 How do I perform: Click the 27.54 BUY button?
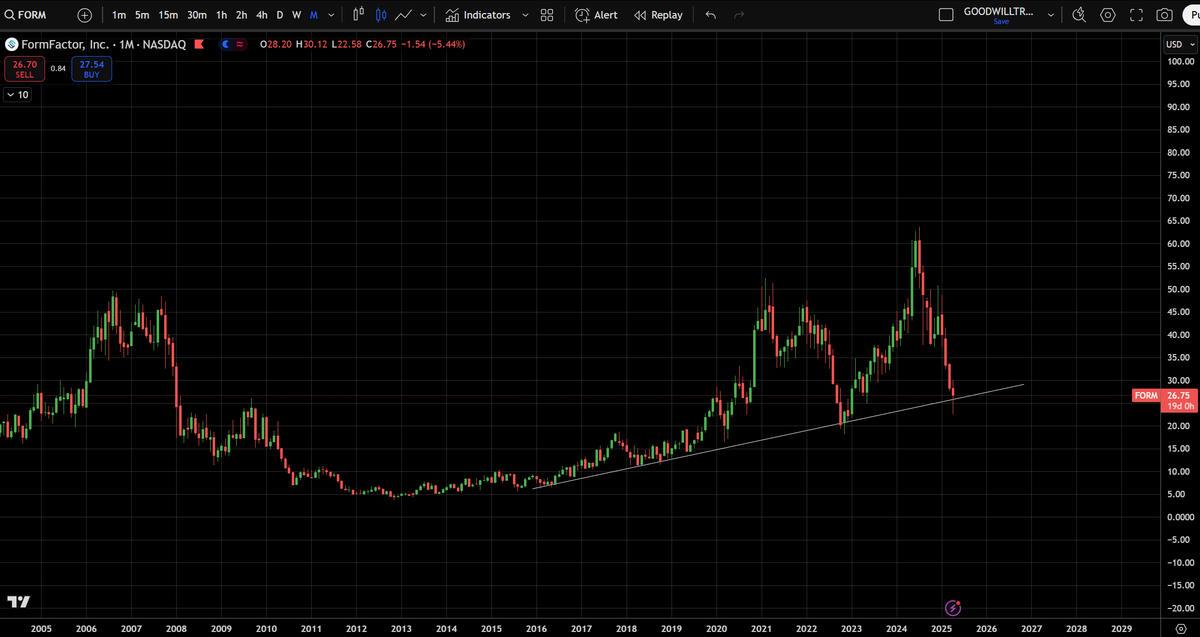coord(91,69)
